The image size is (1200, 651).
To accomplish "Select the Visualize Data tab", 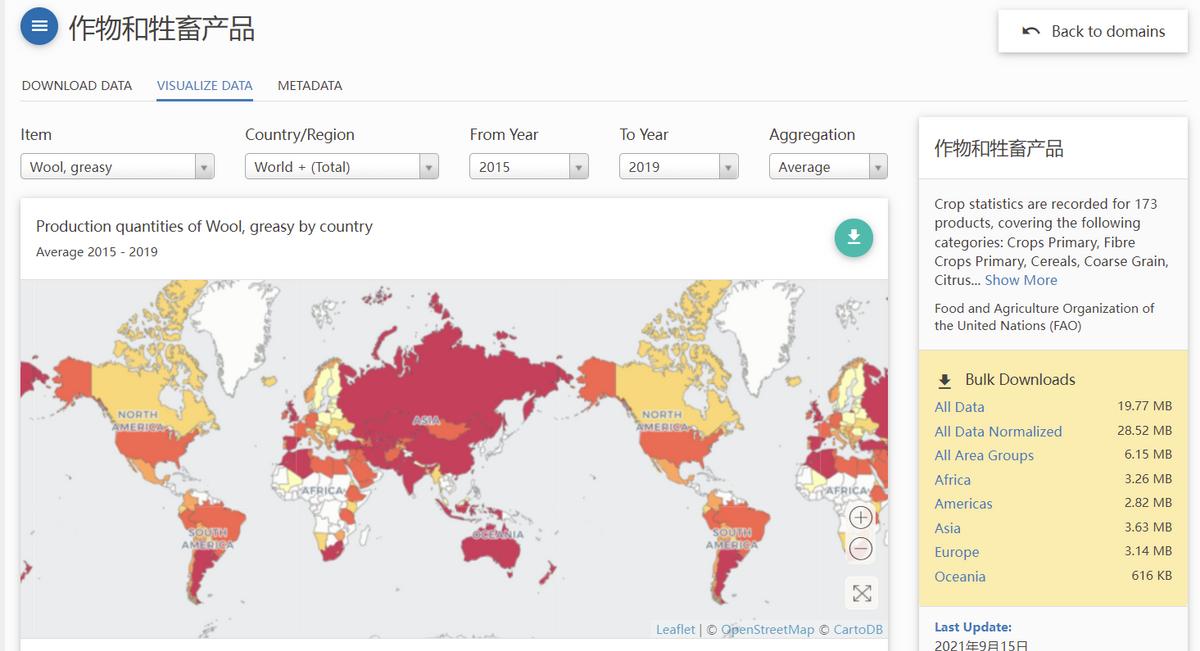I will [205, 86].
